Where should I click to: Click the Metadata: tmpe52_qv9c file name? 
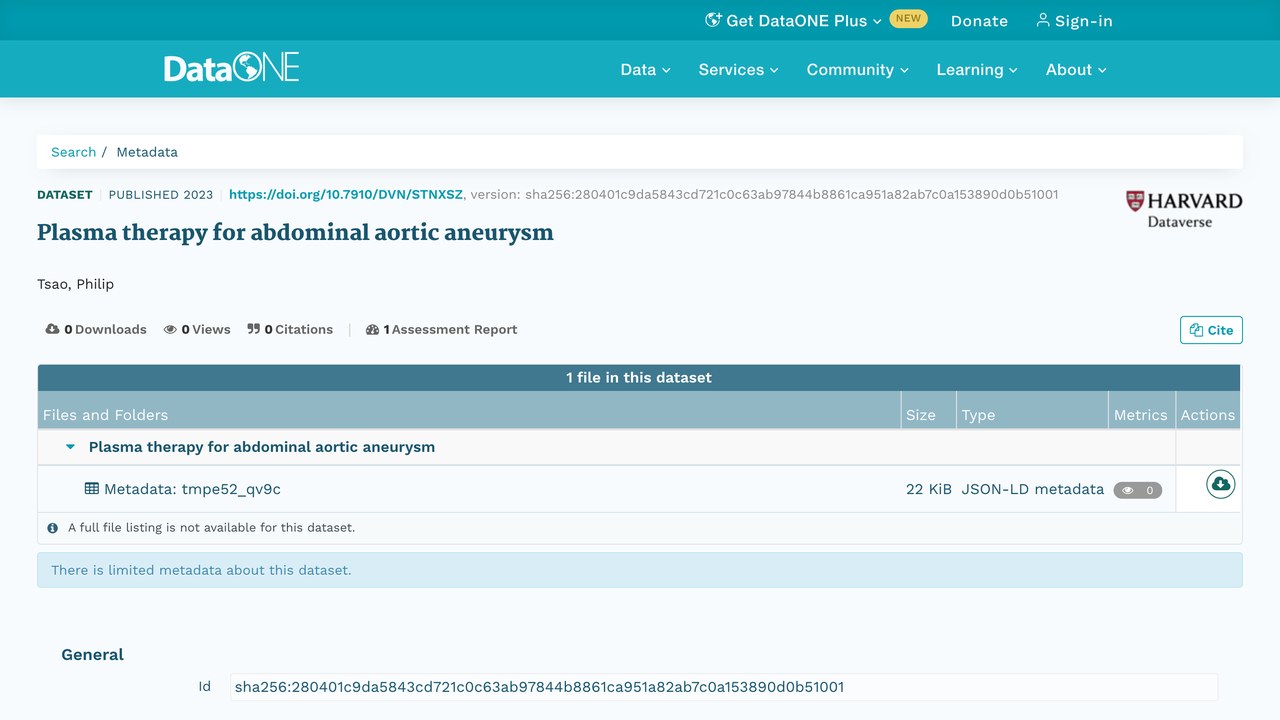pos(192,489)
